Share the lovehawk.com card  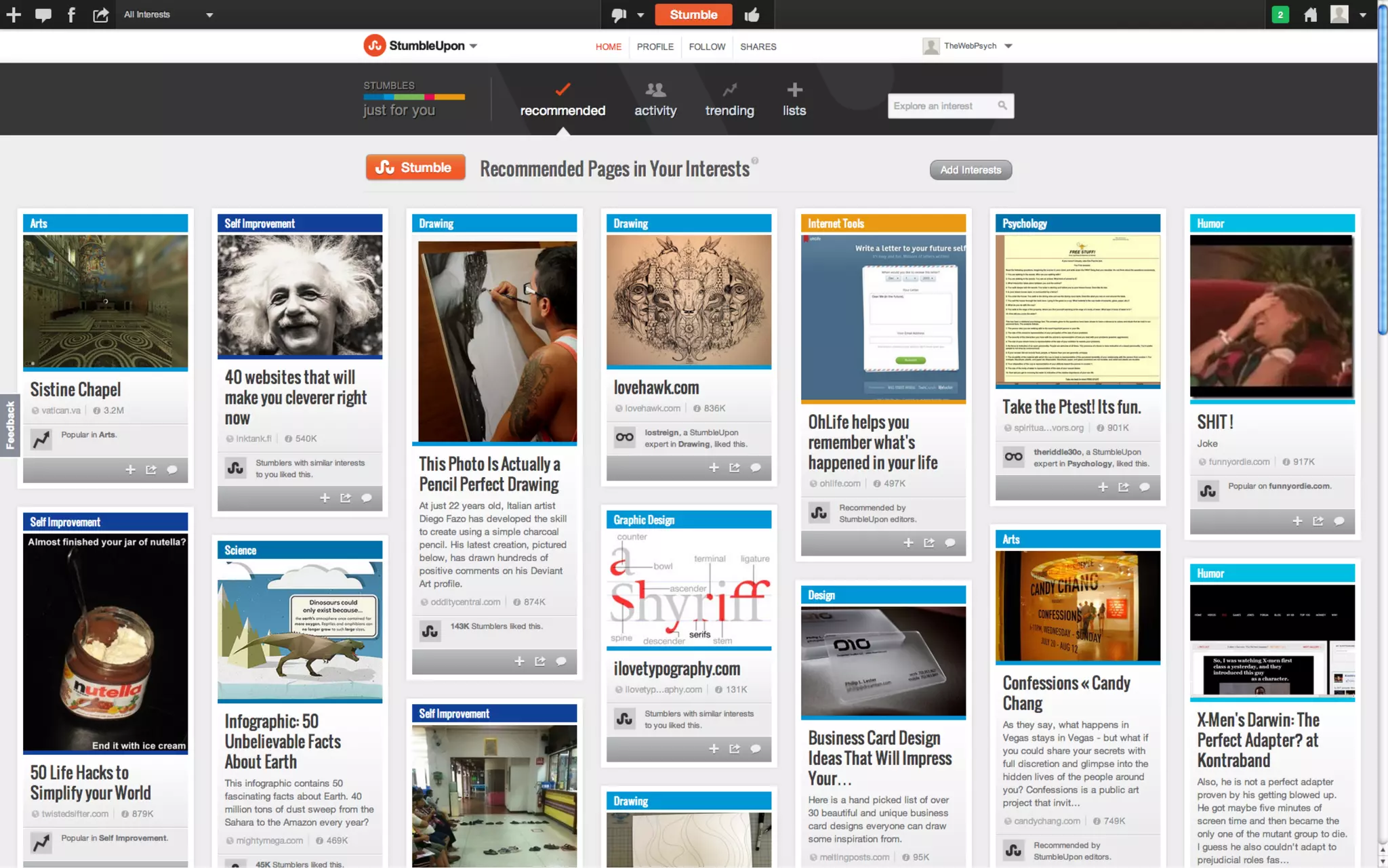(x=735, y=468)
